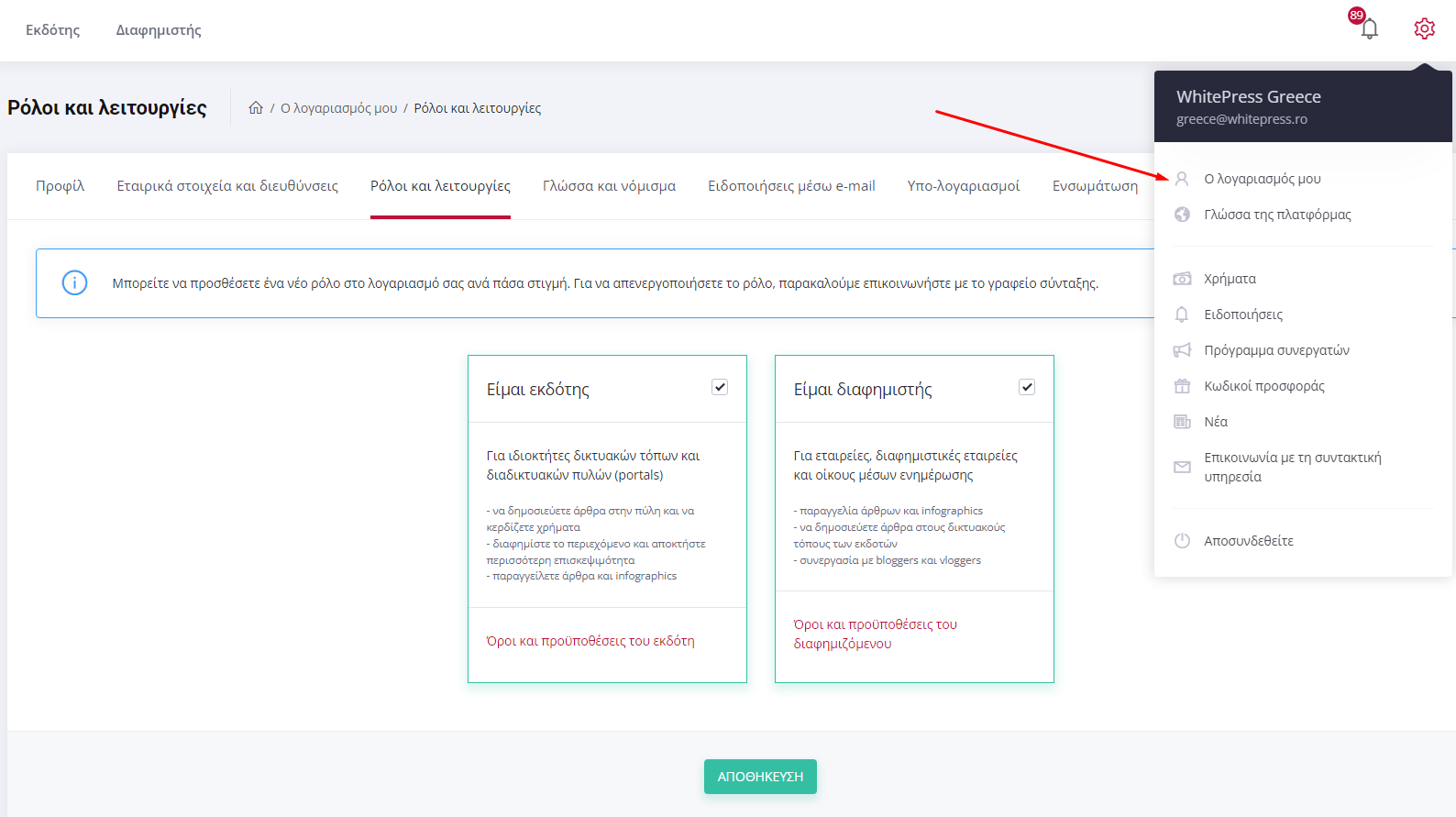The height and width of the screenshot is (817, 1456).
Task: Open the Εκδότης top menu
Action: tap(53, 30)
